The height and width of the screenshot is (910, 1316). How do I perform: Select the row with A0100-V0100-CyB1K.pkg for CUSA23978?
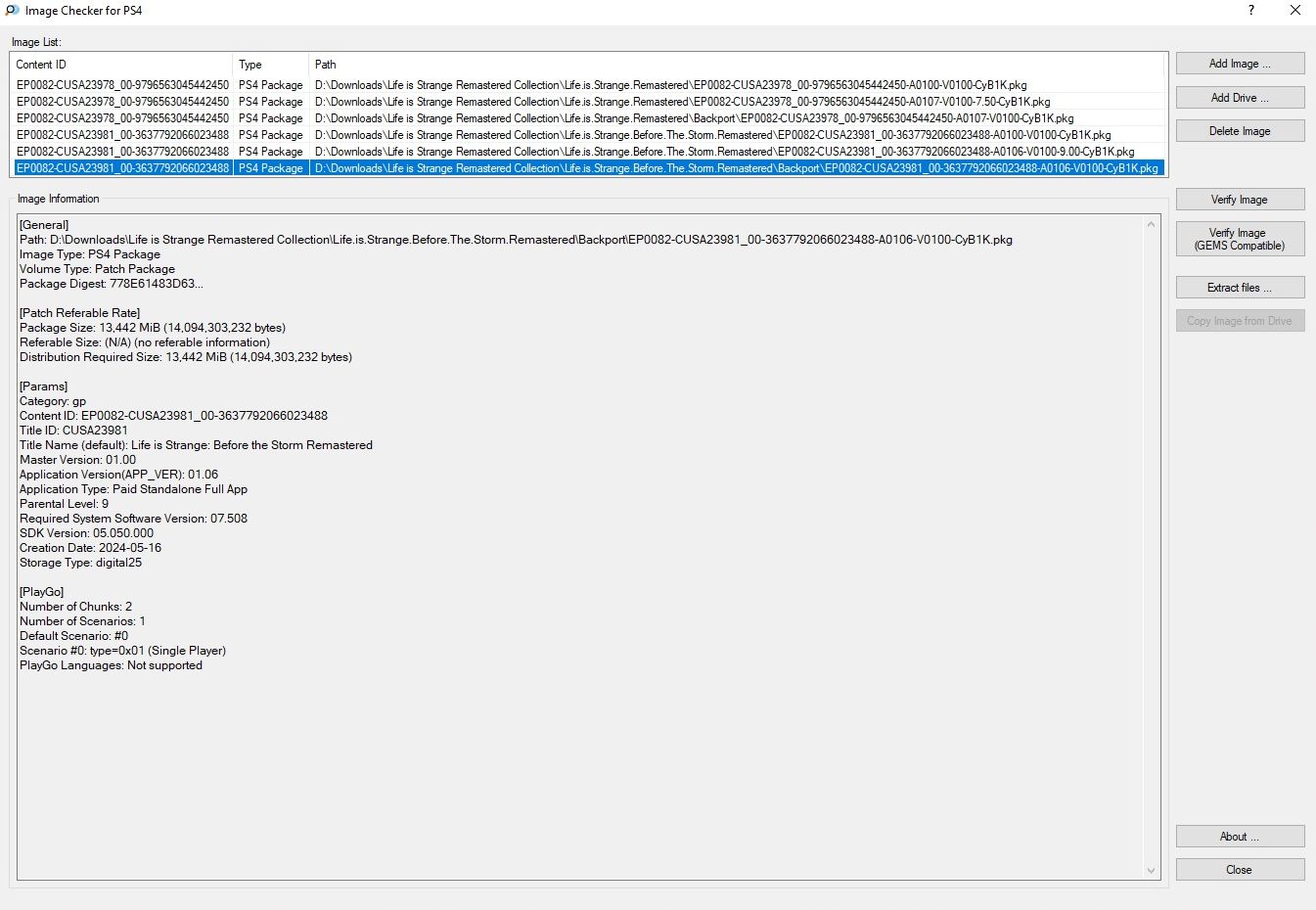(588, 85)
